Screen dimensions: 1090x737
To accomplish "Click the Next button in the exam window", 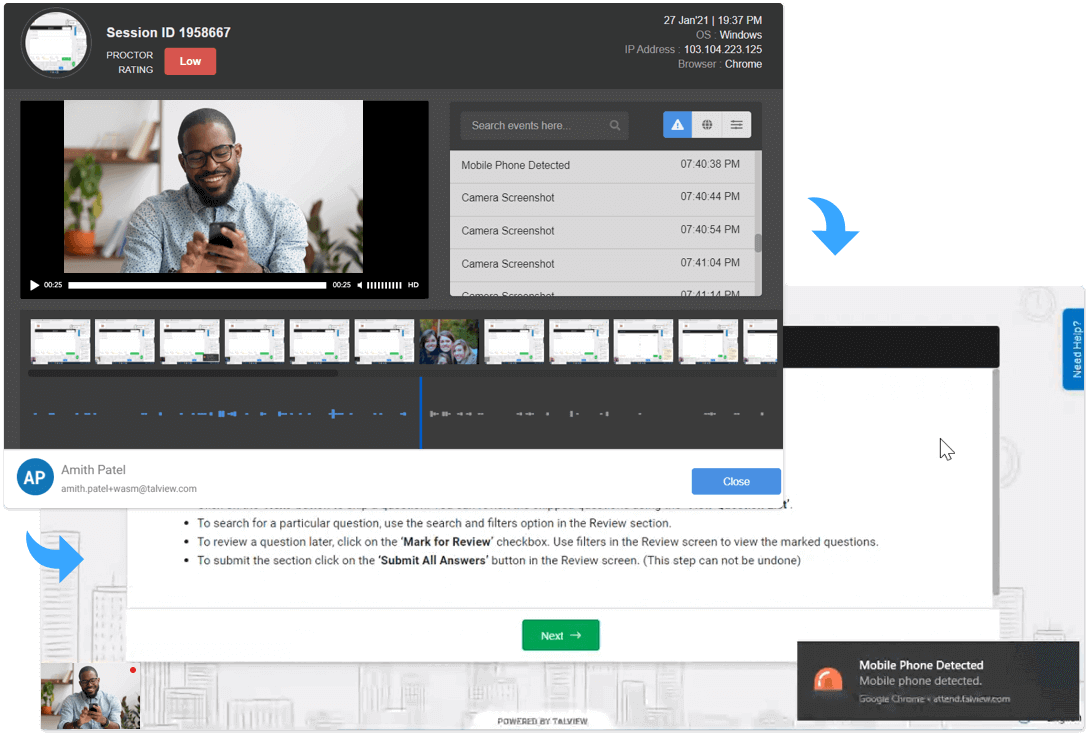I will pos(560,635).
